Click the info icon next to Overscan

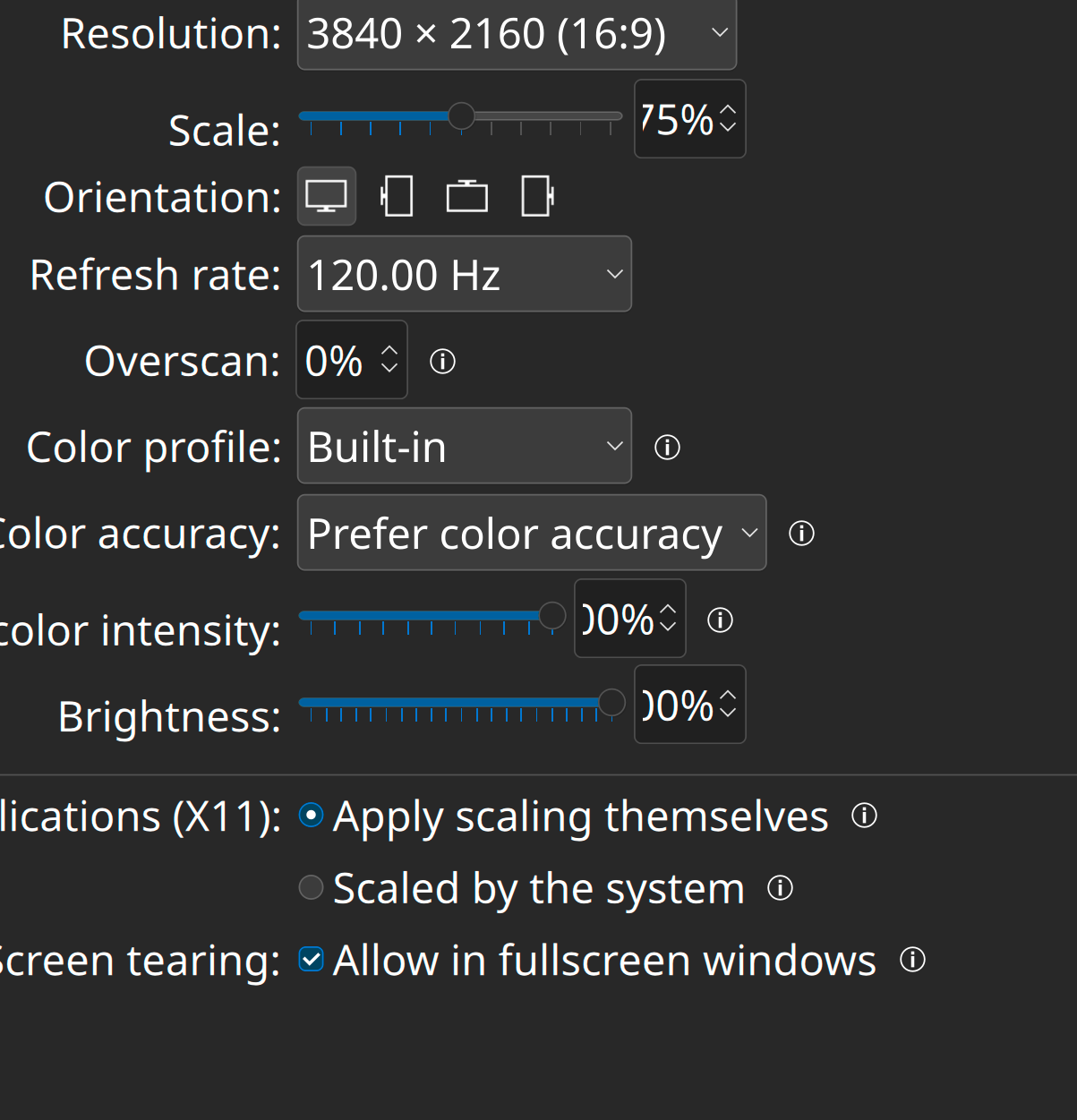[x=442, y=362]
